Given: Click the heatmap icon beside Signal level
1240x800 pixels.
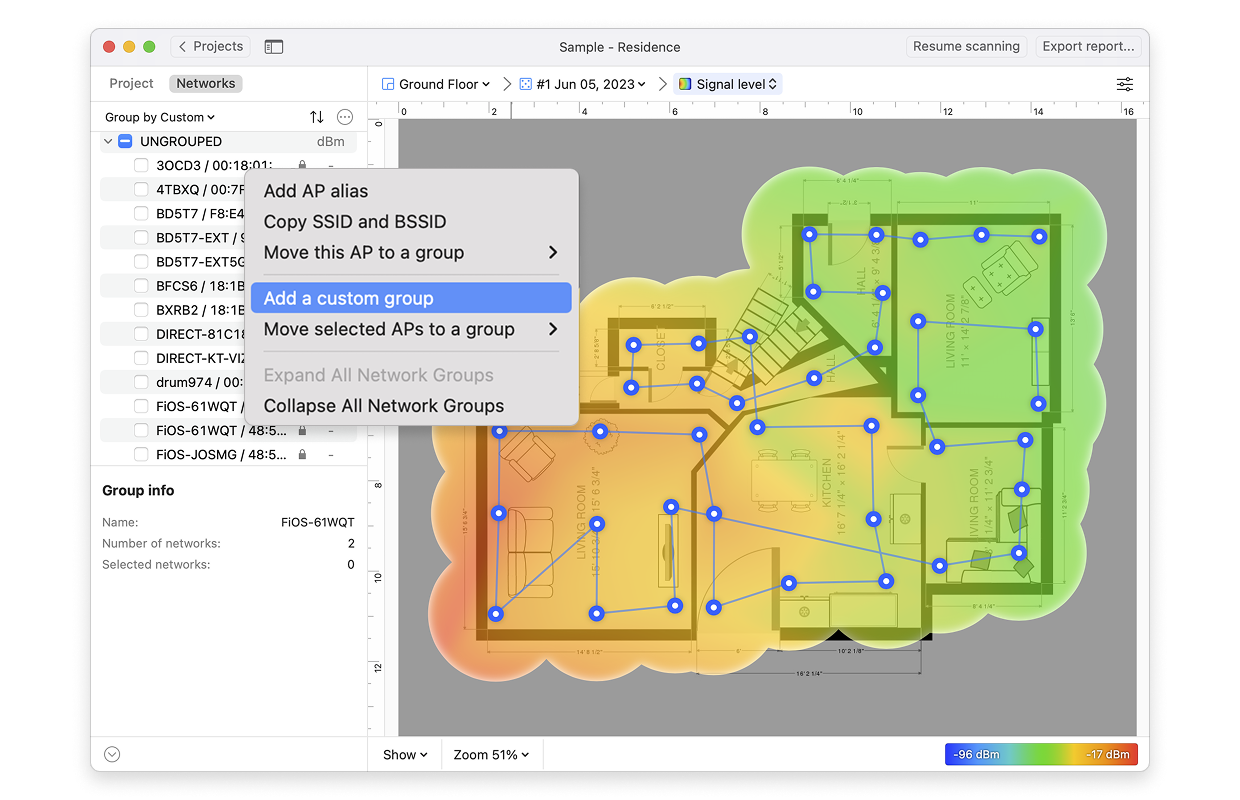Looking at the screenshot, I should pos(685,84).
